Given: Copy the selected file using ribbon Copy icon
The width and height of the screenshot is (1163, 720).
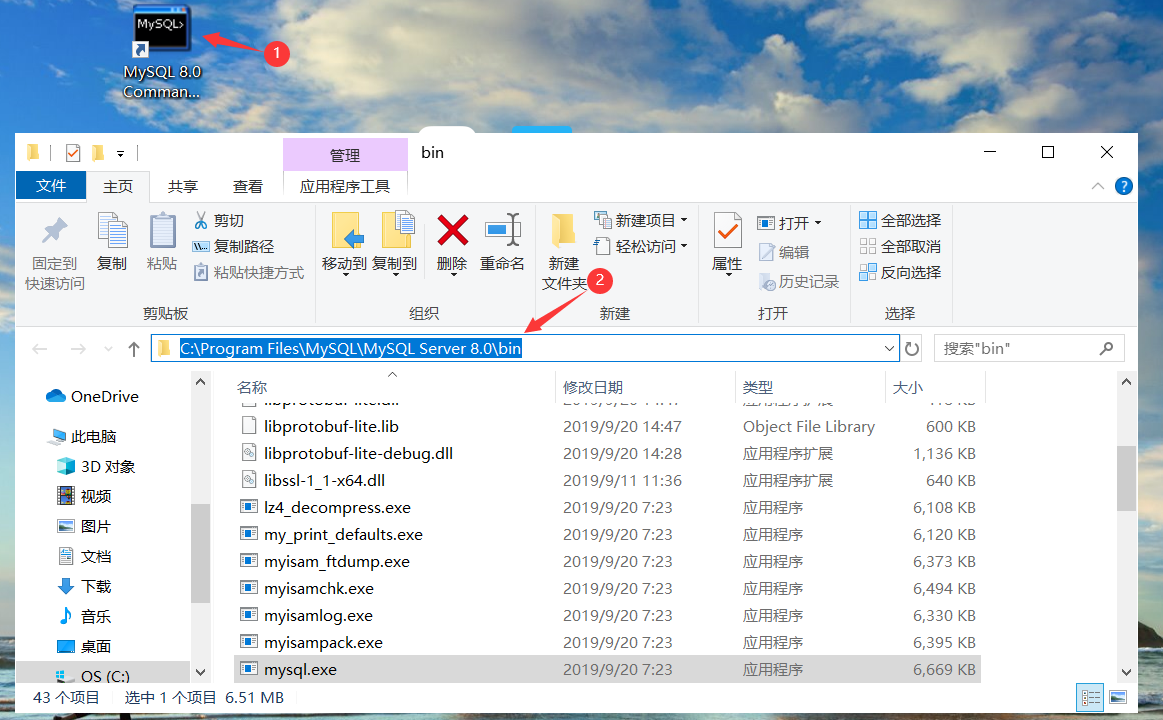Looking at the screenshot, I should (112, 240).
